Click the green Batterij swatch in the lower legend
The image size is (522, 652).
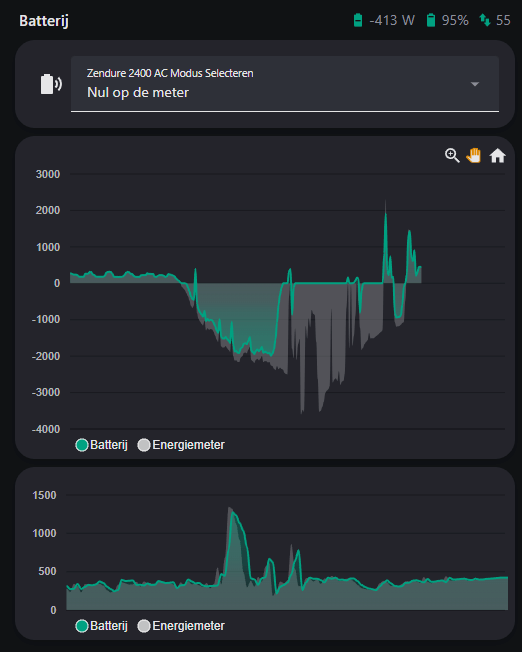pos(82,626)
